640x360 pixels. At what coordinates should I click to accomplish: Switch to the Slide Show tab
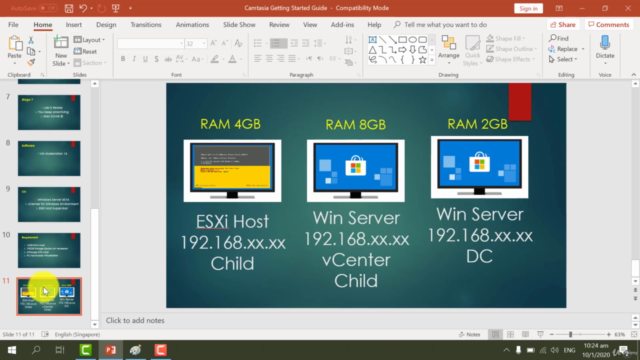coord(239,25)
